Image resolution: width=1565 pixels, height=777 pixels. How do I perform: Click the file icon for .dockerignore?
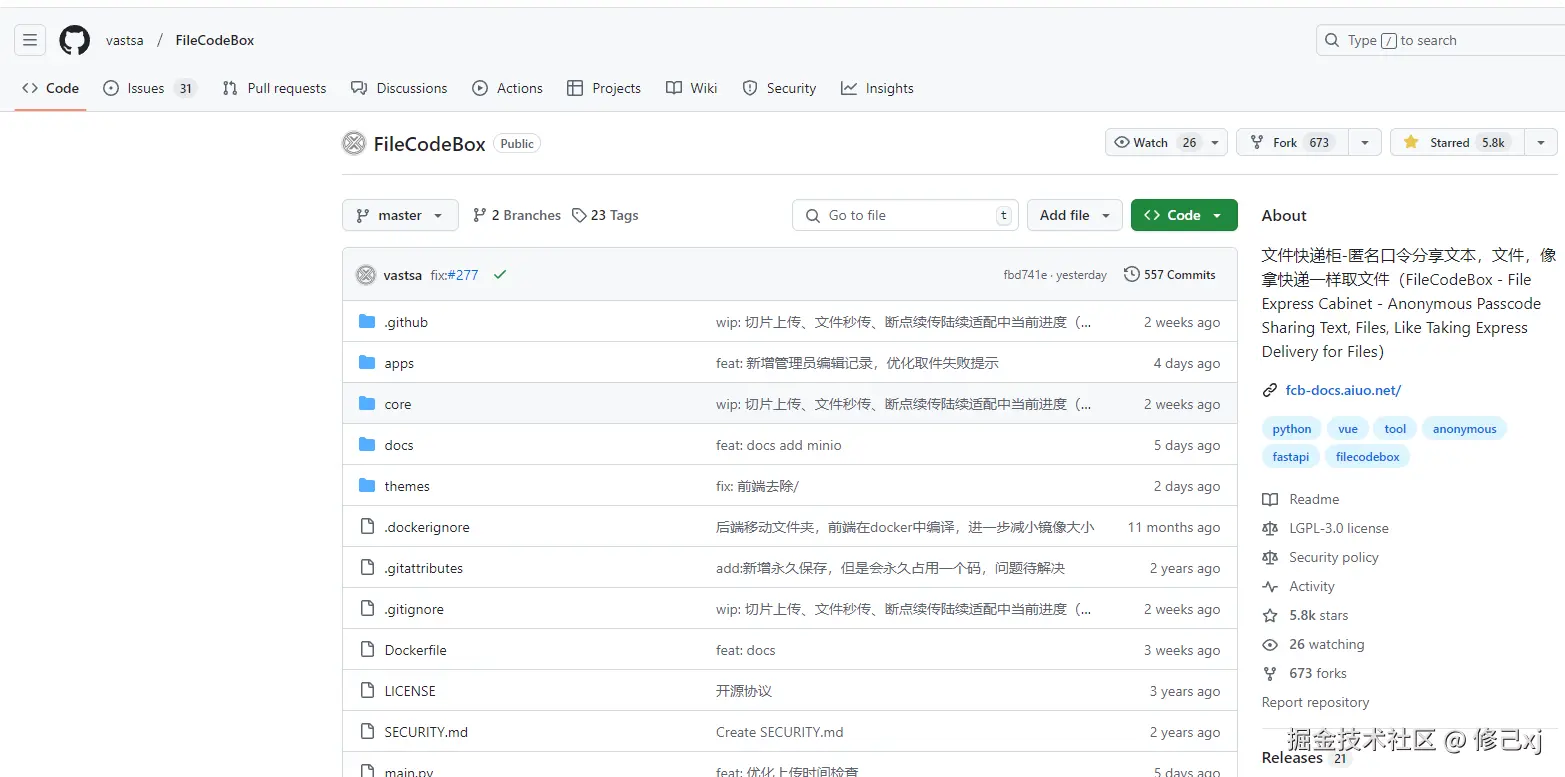click(x=367, y=527)
